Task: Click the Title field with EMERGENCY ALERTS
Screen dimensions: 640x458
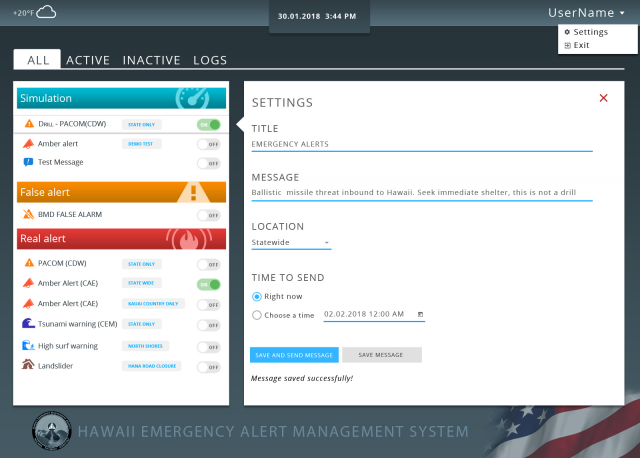Action: pyautogui.click(x=422, y=145)
